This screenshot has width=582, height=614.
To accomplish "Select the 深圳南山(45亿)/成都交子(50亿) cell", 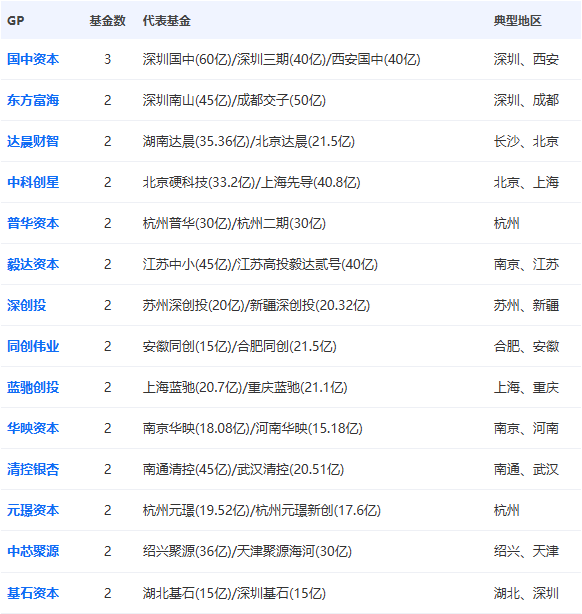I will click(234, 101).
